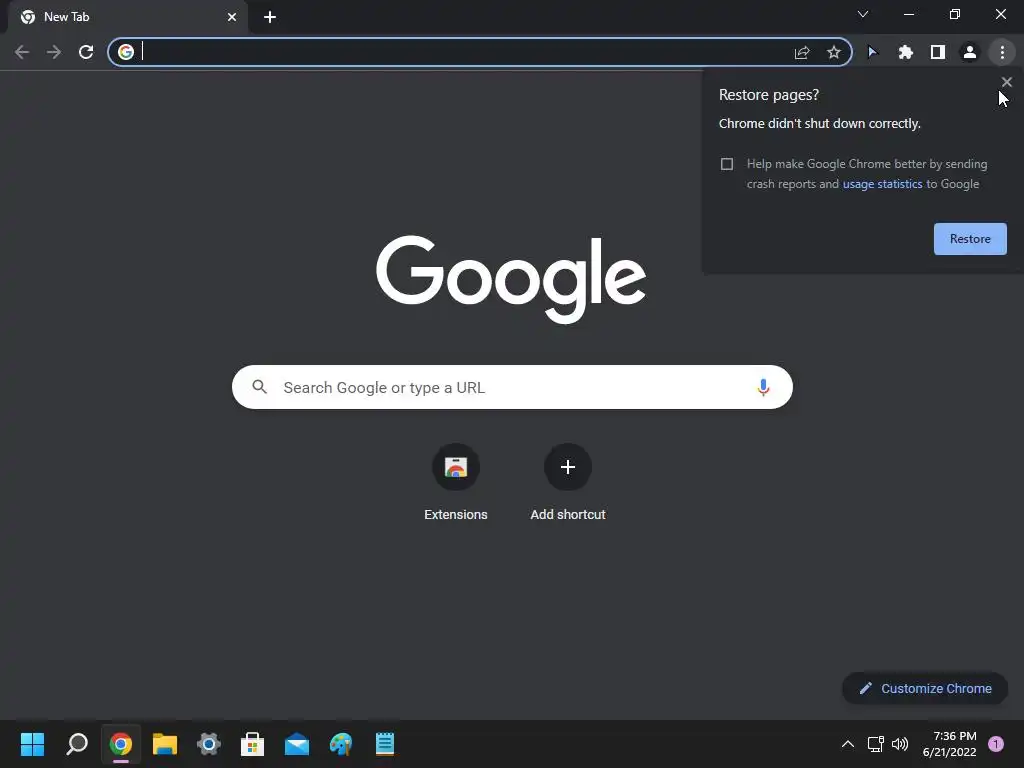Click the share this page icon
1024x768 pixels.
(x=802, y=52)
